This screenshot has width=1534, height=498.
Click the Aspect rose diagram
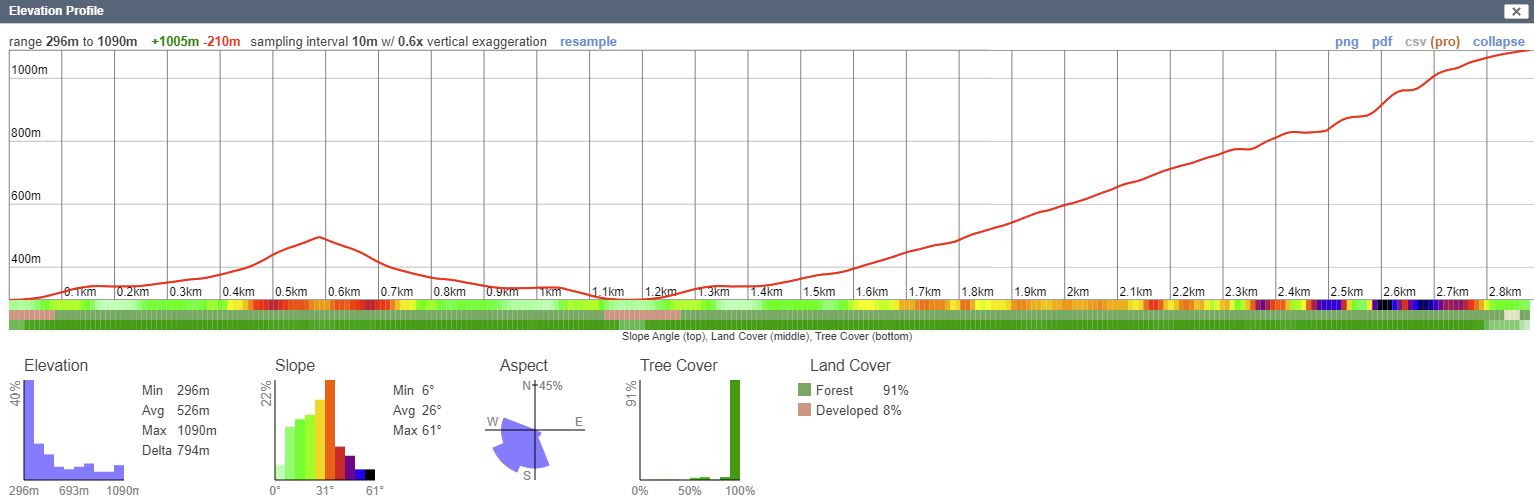coord(535,430)
